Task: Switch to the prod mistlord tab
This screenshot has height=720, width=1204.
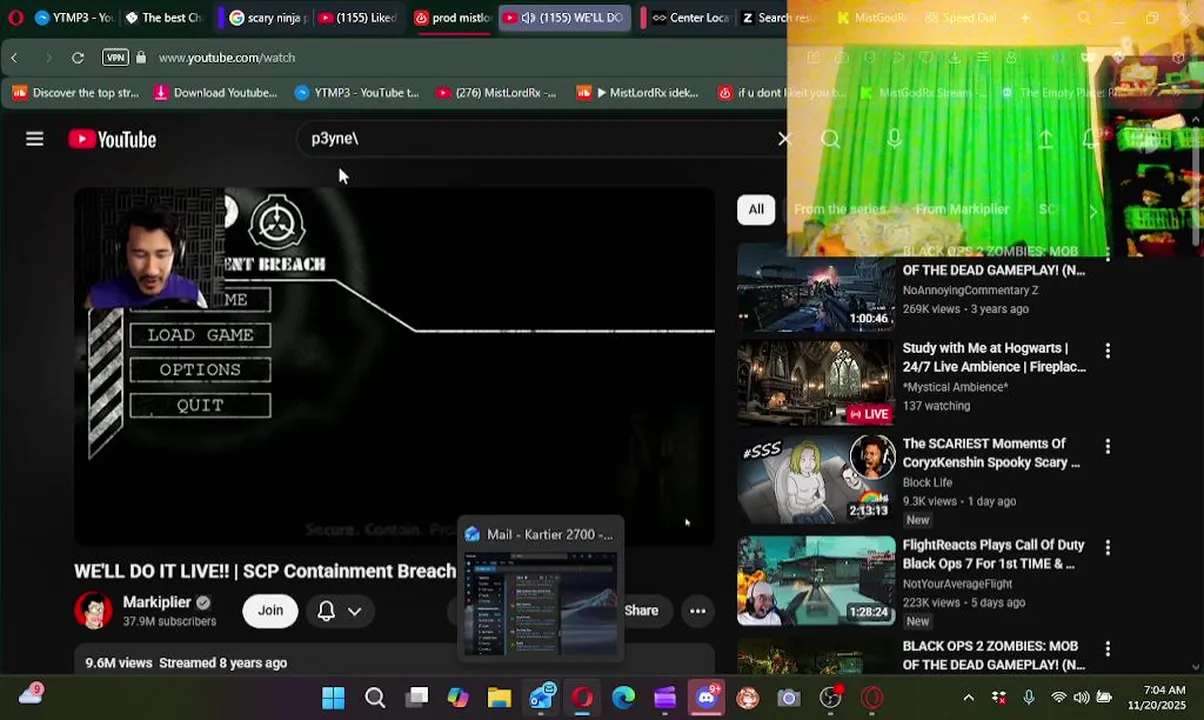Action: pos(452,18)
